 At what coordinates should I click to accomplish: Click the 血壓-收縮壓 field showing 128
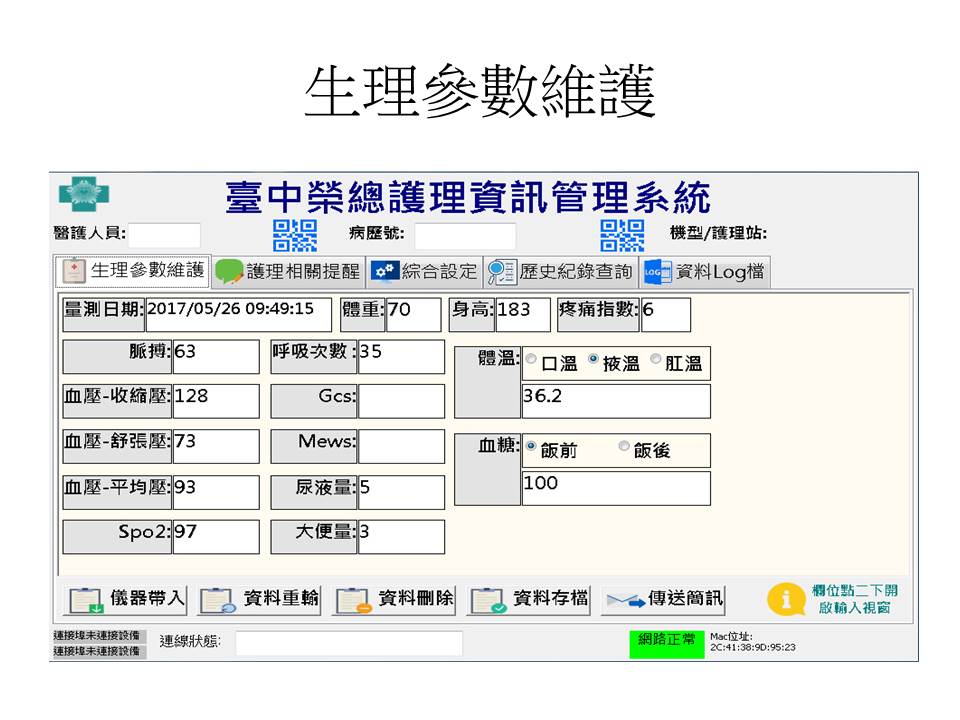pyautogui.click(x=216, y=402)
